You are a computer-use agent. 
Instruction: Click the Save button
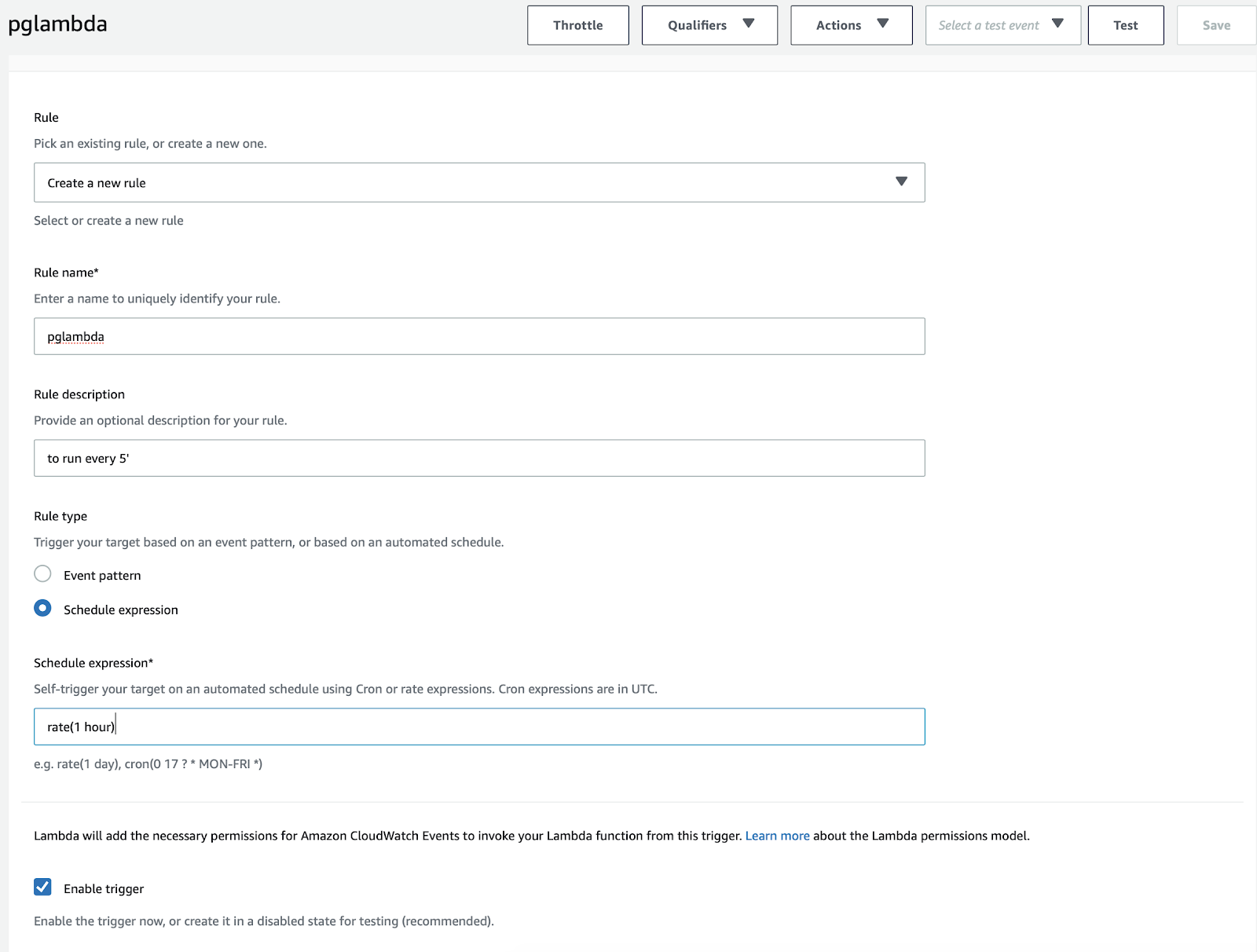coord(1215,25)
